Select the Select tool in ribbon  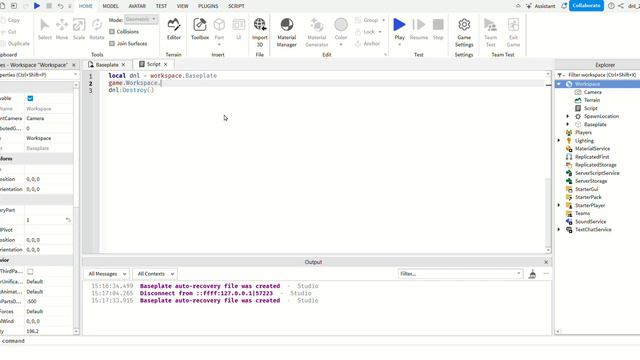click(44, 29)
